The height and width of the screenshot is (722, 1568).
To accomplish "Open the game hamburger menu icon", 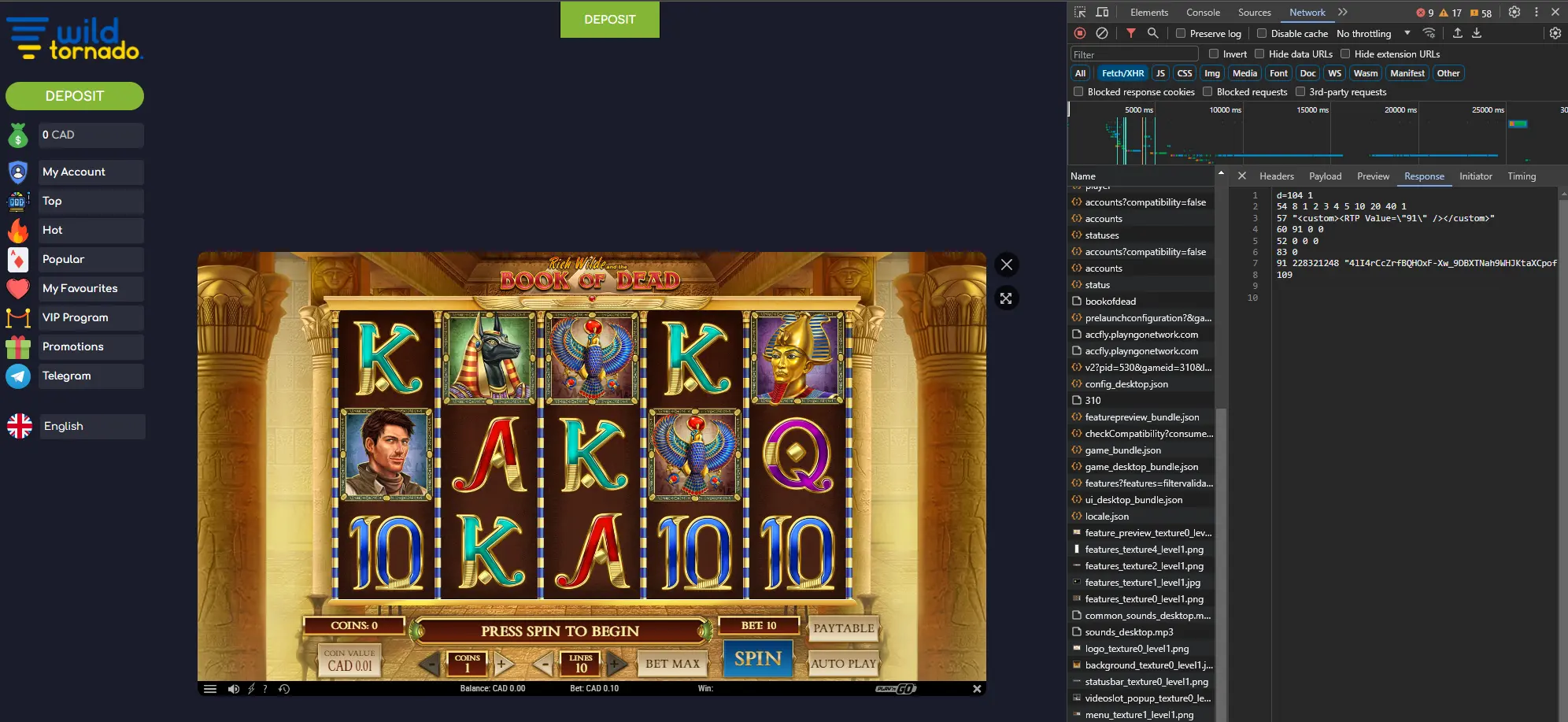I will (210, 689).
